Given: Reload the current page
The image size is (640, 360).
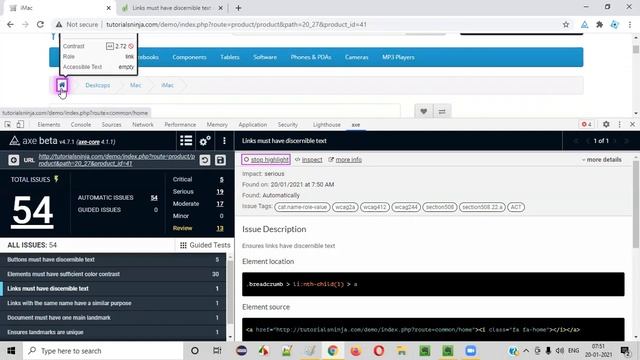Looking at the screenshot, I should pos(40,24).
